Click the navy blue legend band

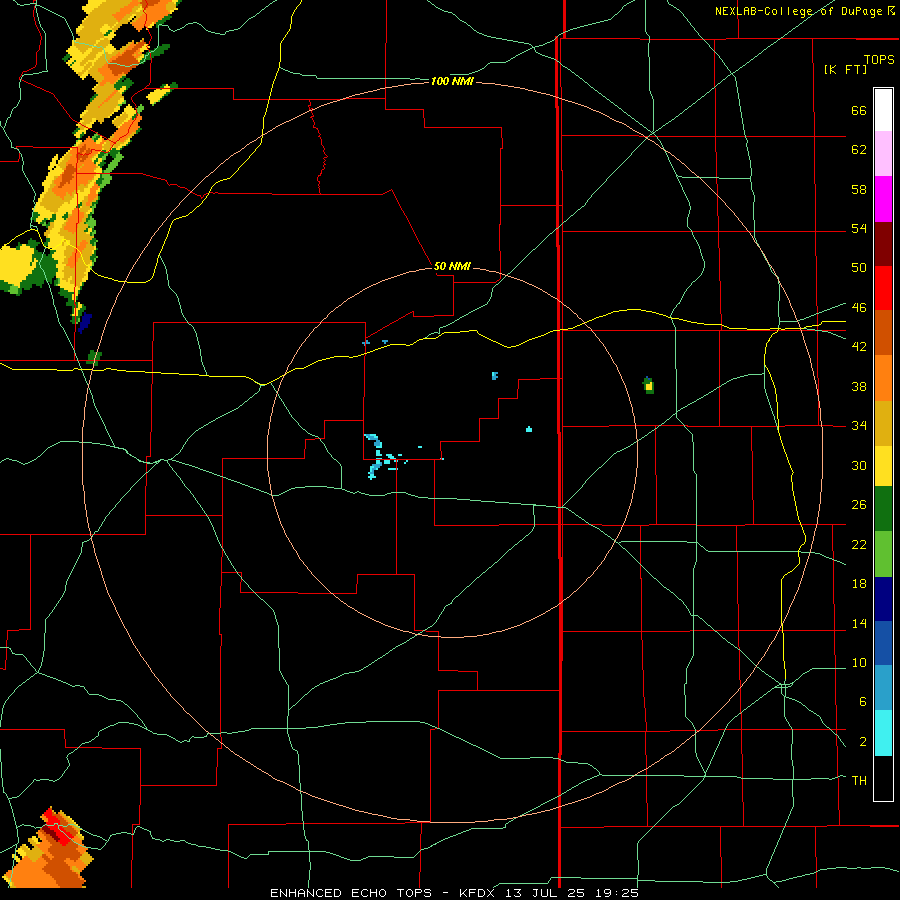883,599
